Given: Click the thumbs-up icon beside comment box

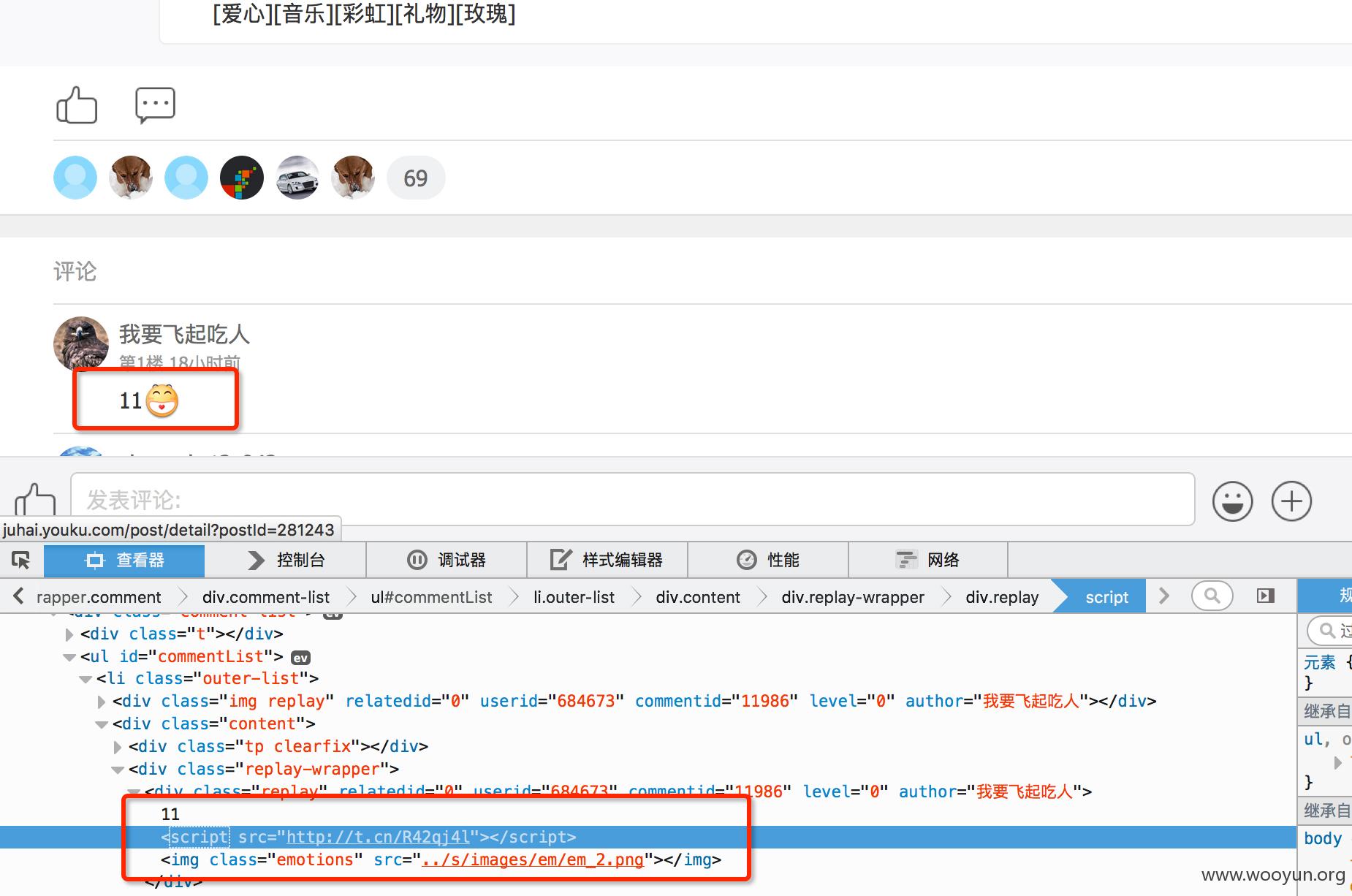Looking at the screenshot, I should click(35, 500).
